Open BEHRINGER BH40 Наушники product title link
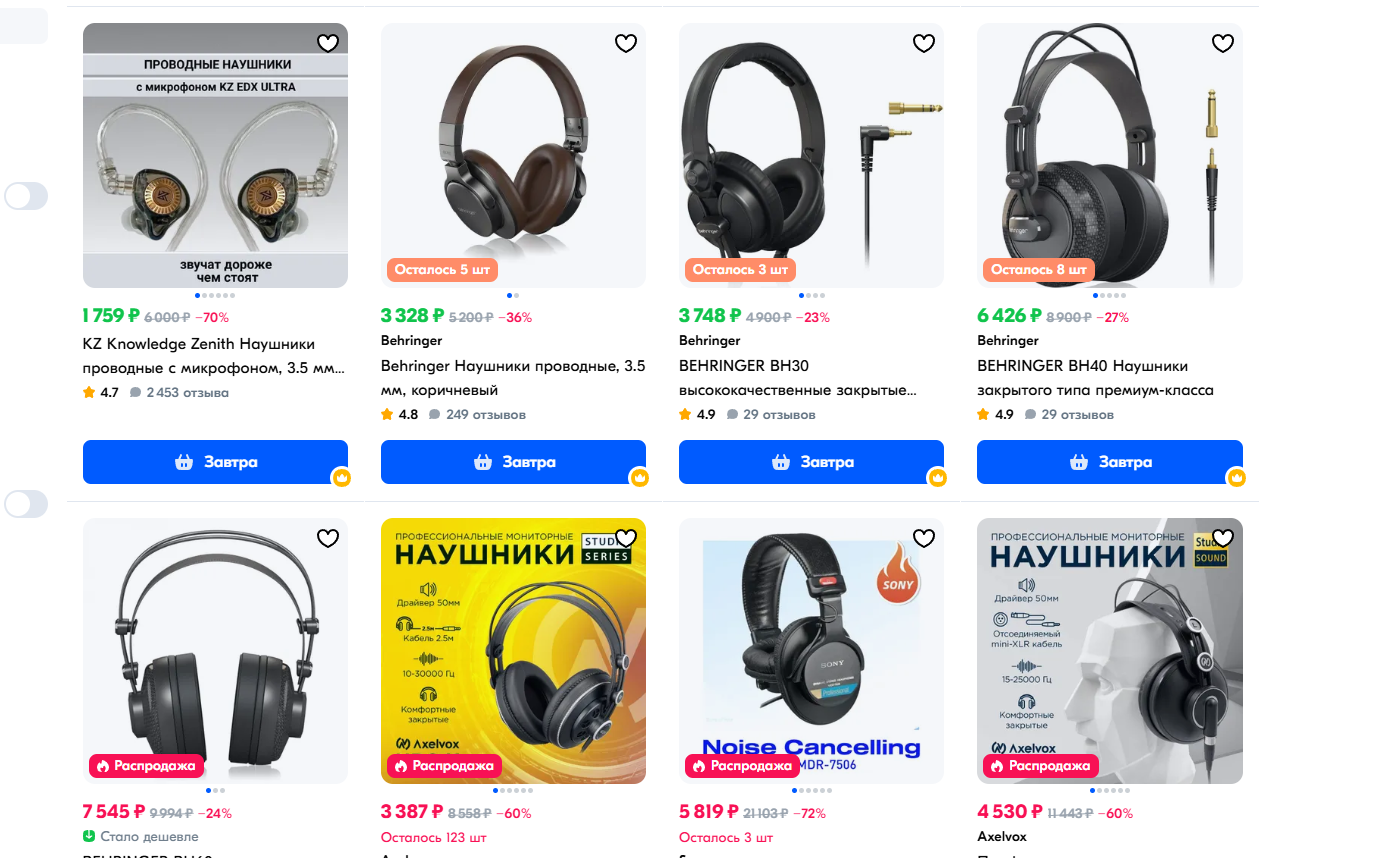Viewport: 1374px width, 858px height. pyautogui.click(x=1096, y=378)
